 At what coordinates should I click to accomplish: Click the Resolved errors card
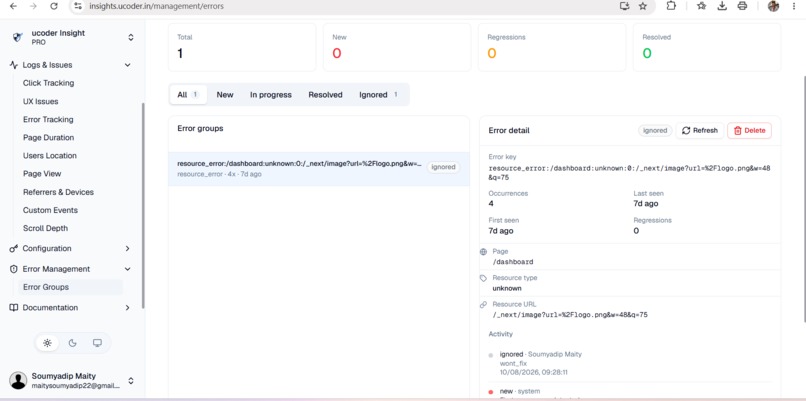pos(707,47)
